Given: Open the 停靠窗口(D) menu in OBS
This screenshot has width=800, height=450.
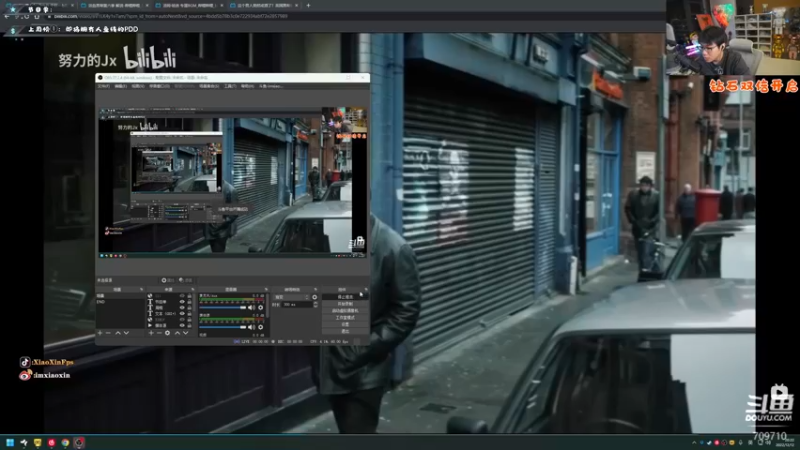Looking at the screenshot, I should coord(159,86).
